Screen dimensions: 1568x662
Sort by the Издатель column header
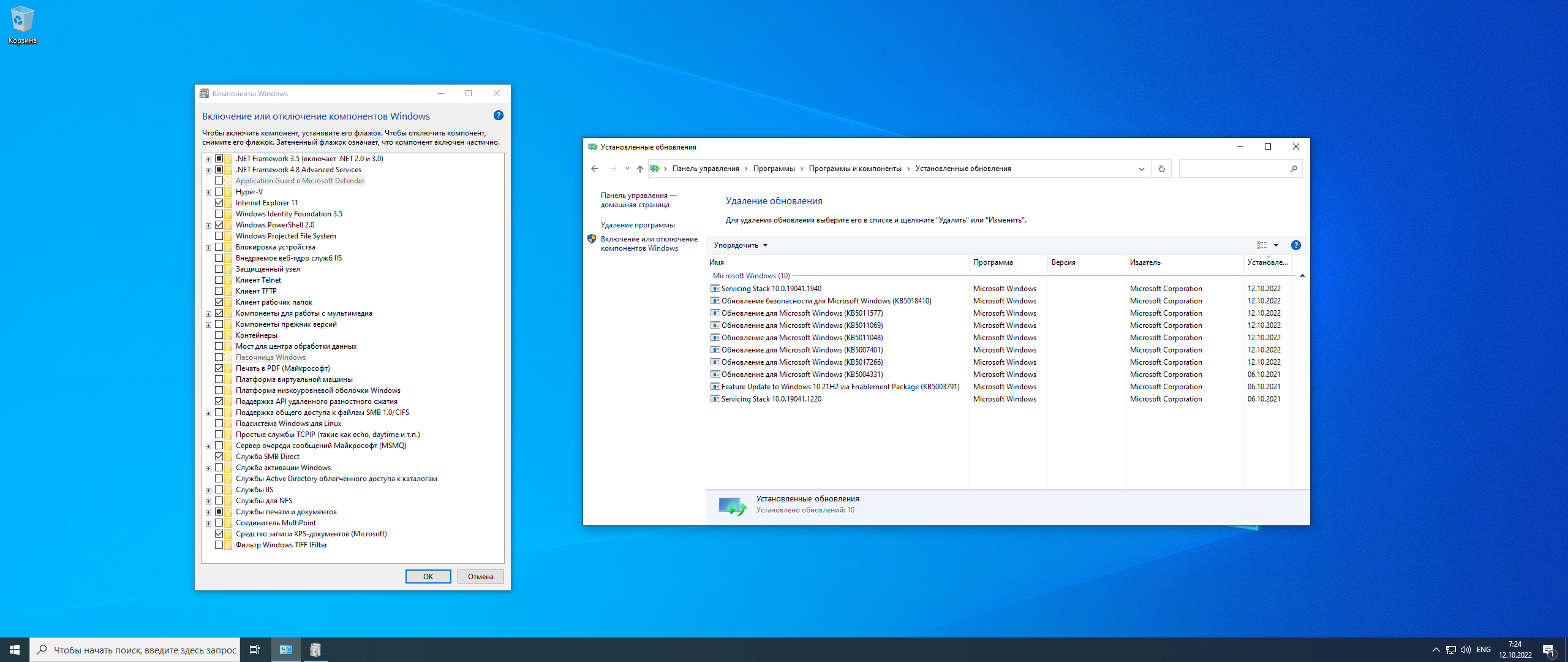pos(1185,262)
